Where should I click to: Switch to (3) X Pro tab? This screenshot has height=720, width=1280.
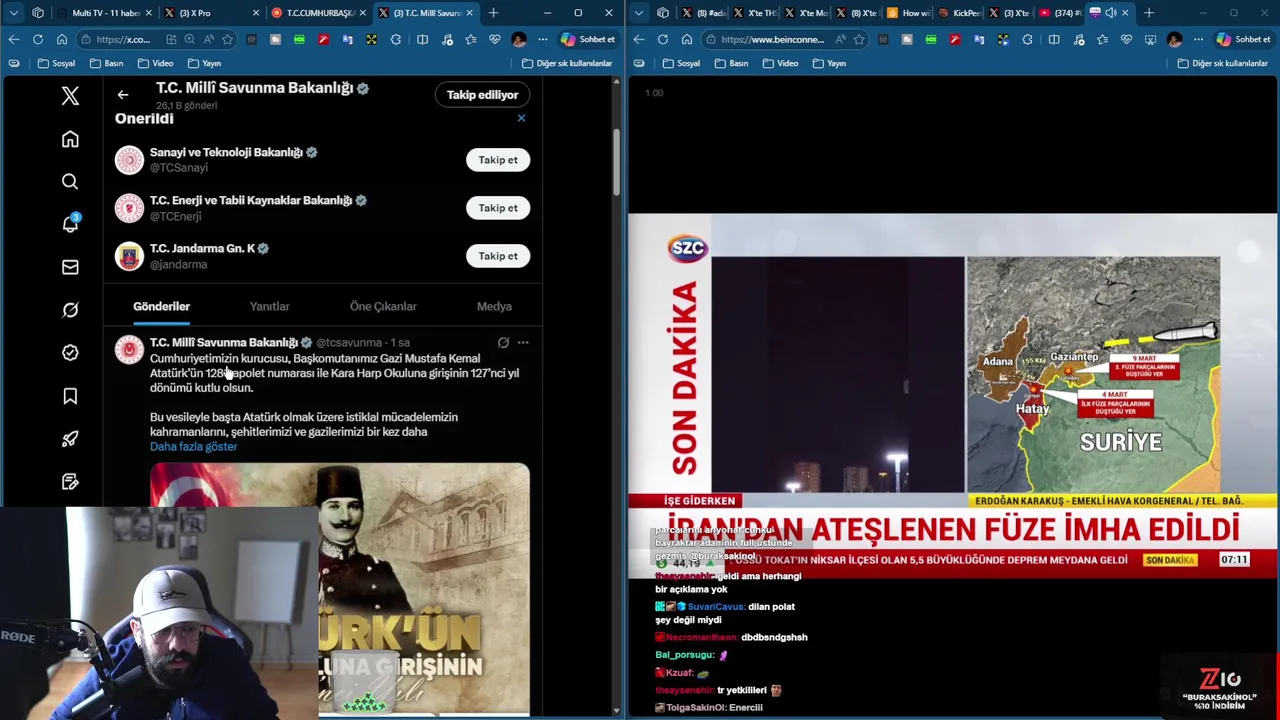click(211, 13)
